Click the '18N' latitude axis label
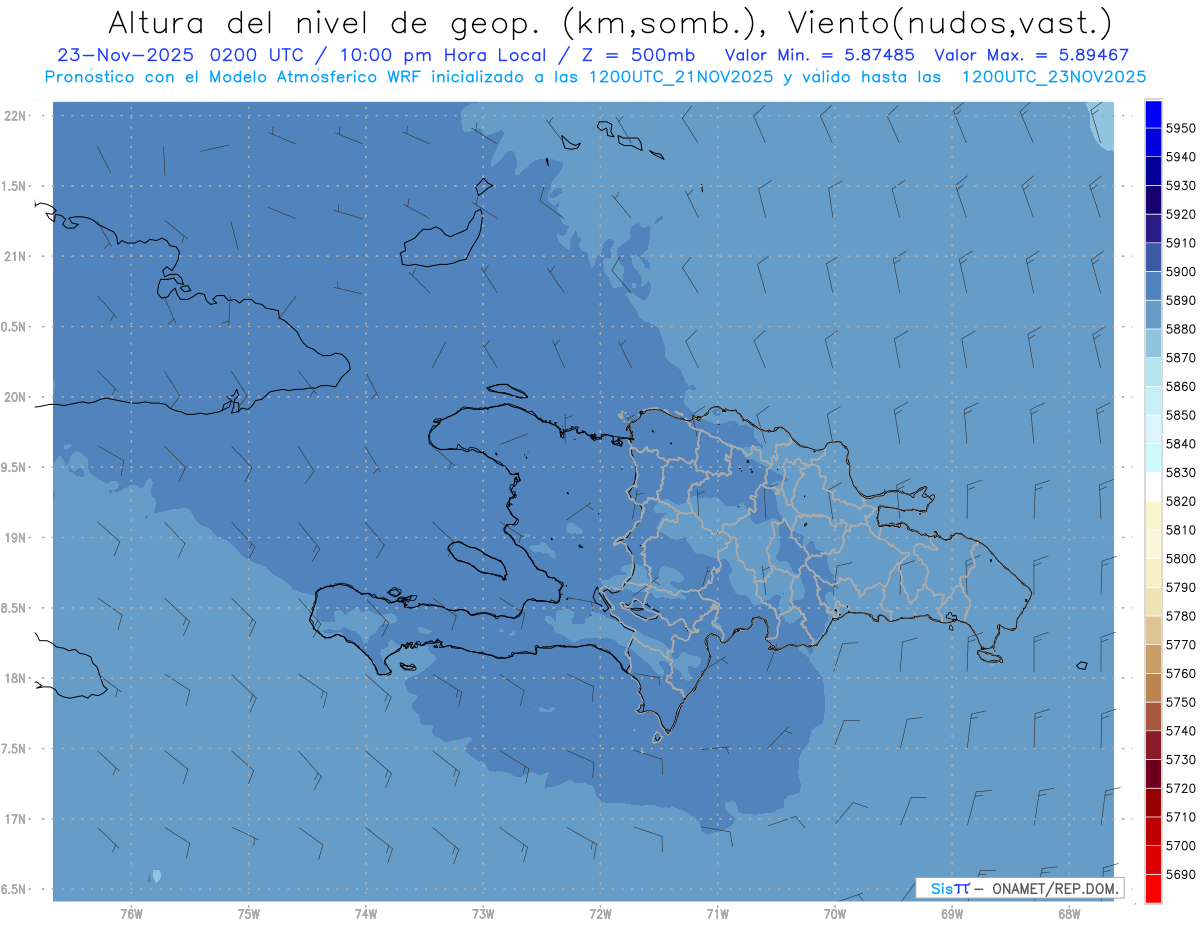1200x927 pixels. 15,679
